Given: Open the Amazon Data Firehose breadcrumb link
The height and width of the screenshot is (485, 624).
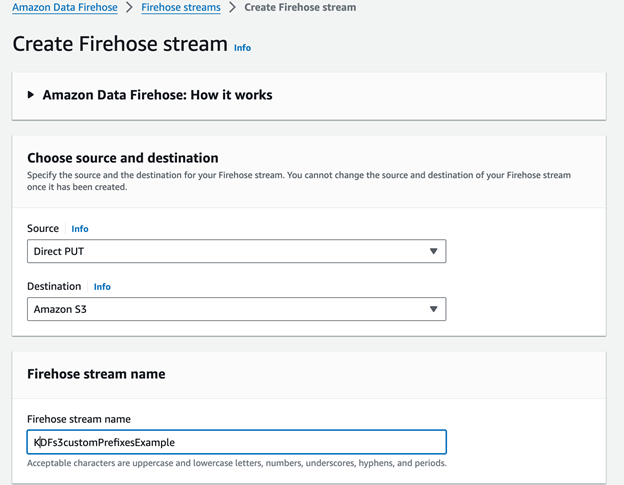Looking at the screenshot, I should [x=64, y=7].
